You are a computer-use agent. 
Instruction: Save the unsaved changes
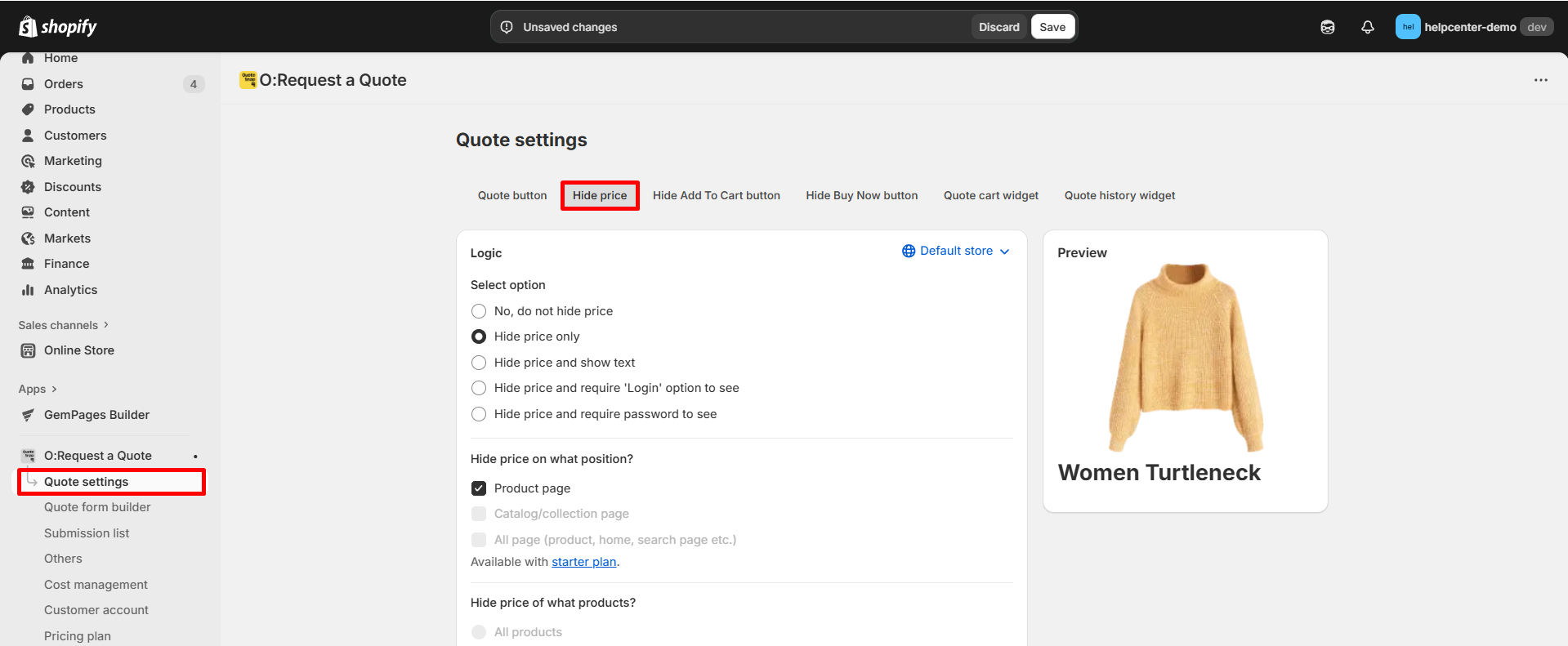pos(1052,27)
